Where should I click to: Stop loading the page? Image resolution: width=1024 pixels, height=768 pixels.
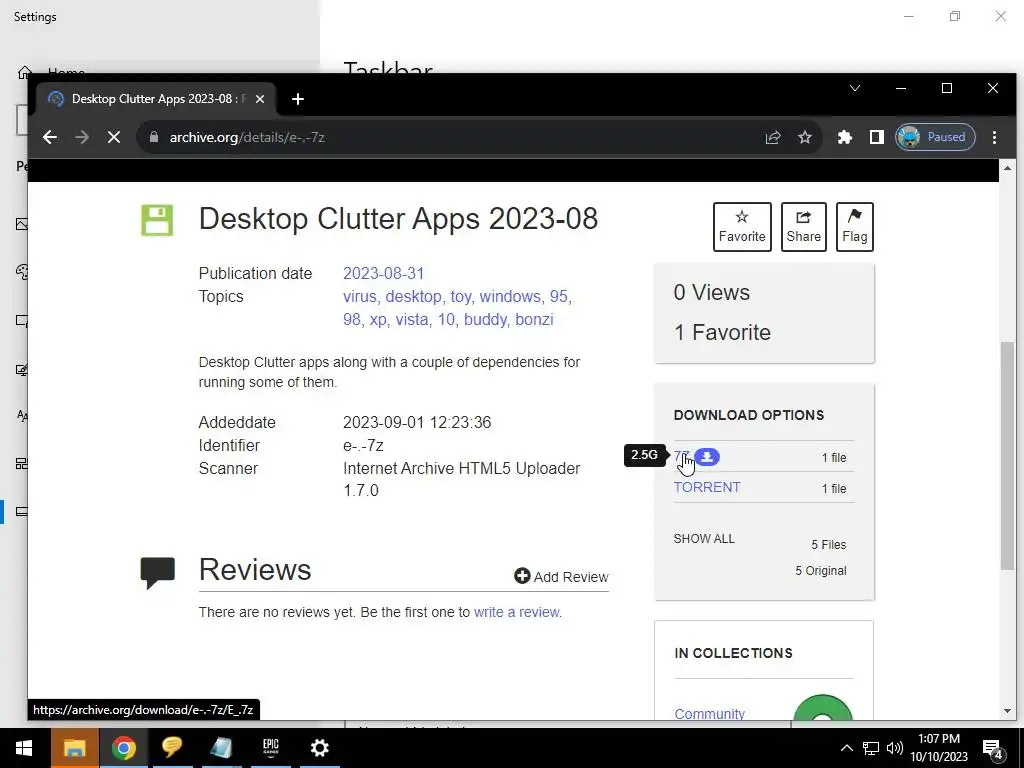pos(114,137)
